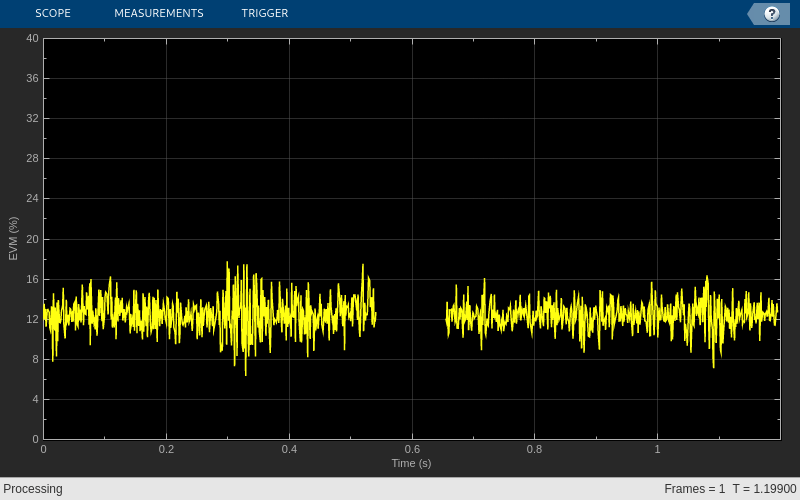Click the x-axis tick label 0.4
The width and height of the screenshot is (800, 500).
289,449
